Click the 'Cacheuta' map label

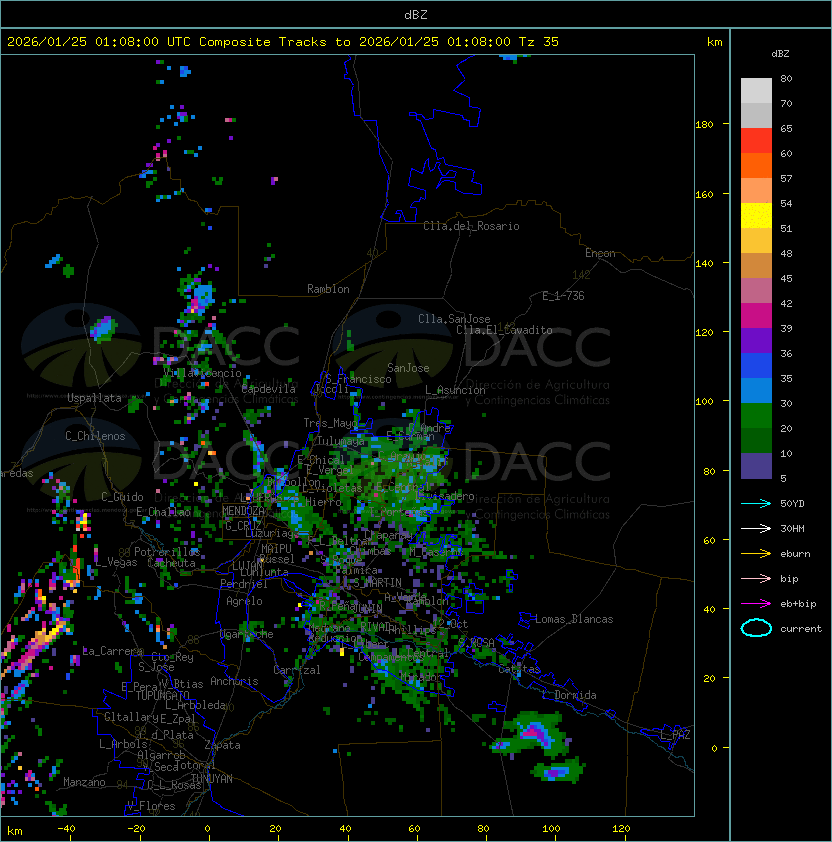click(x=171, y=563)
